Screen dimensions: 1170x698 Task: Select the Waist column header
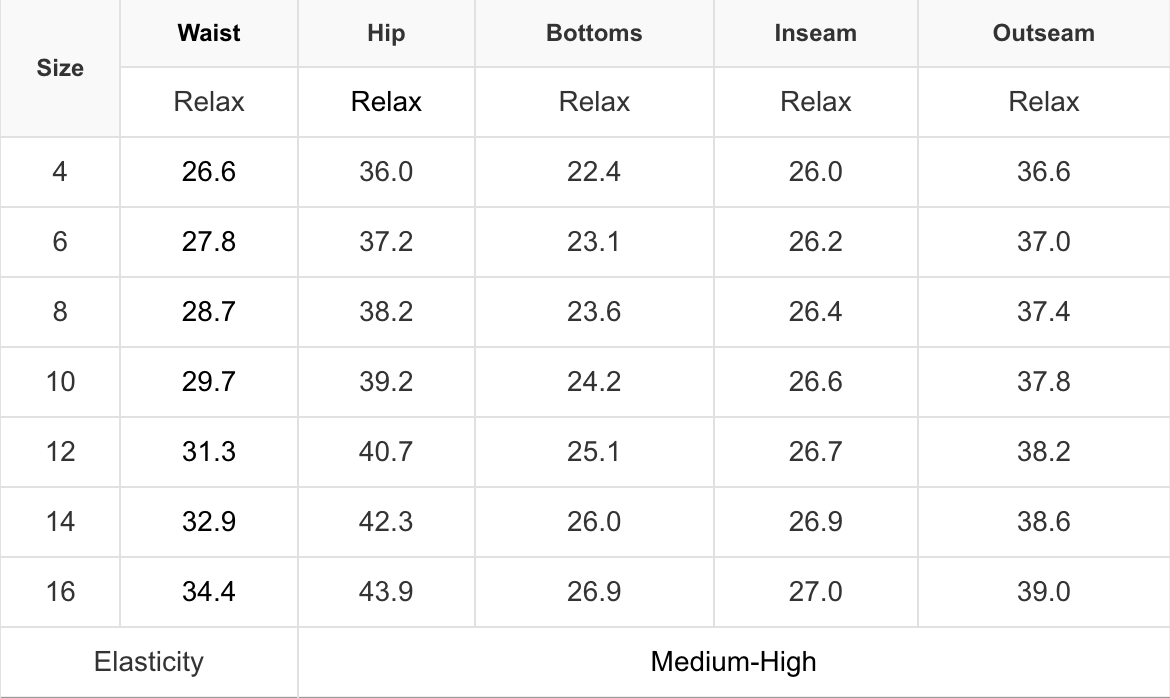point(209,33)
